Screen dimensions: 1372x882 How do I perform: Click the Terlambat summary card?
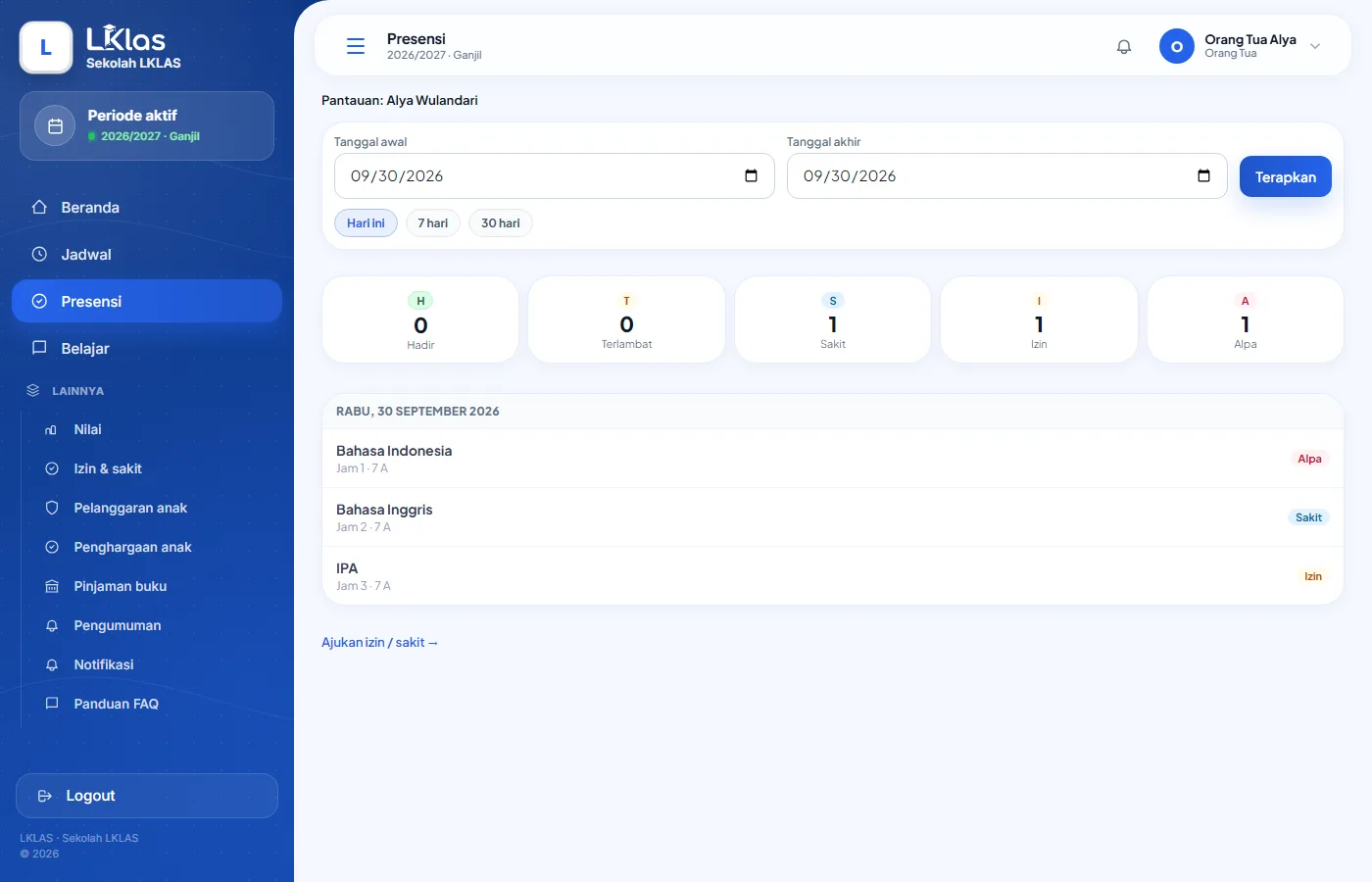pos(627,319)
